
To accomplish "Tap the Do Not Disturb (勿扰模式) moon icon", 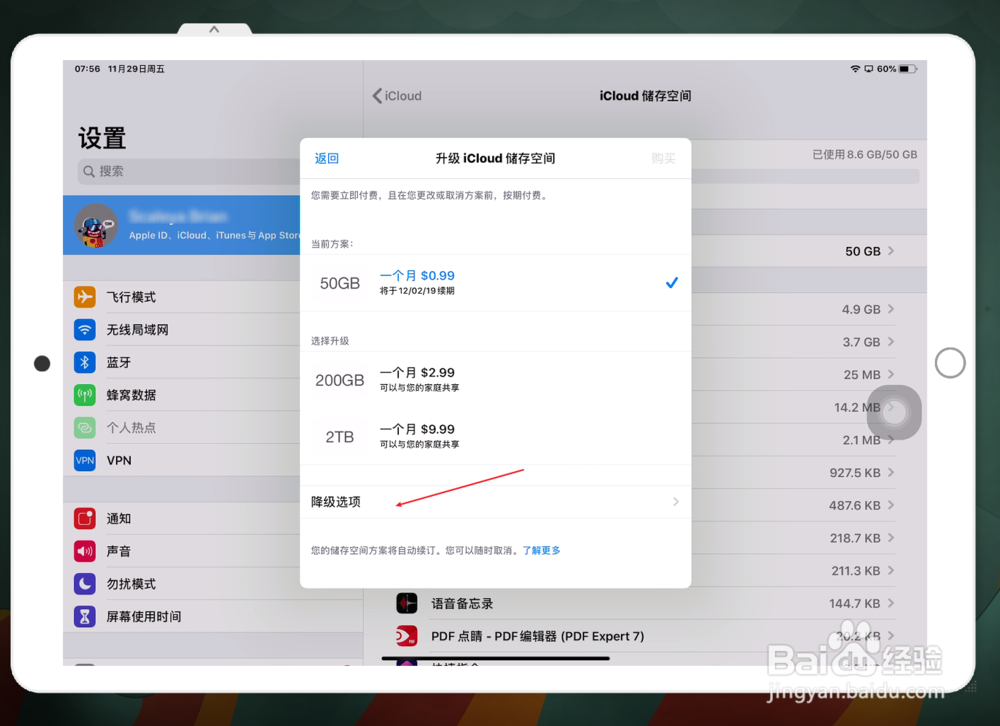I will click(85, 584).
